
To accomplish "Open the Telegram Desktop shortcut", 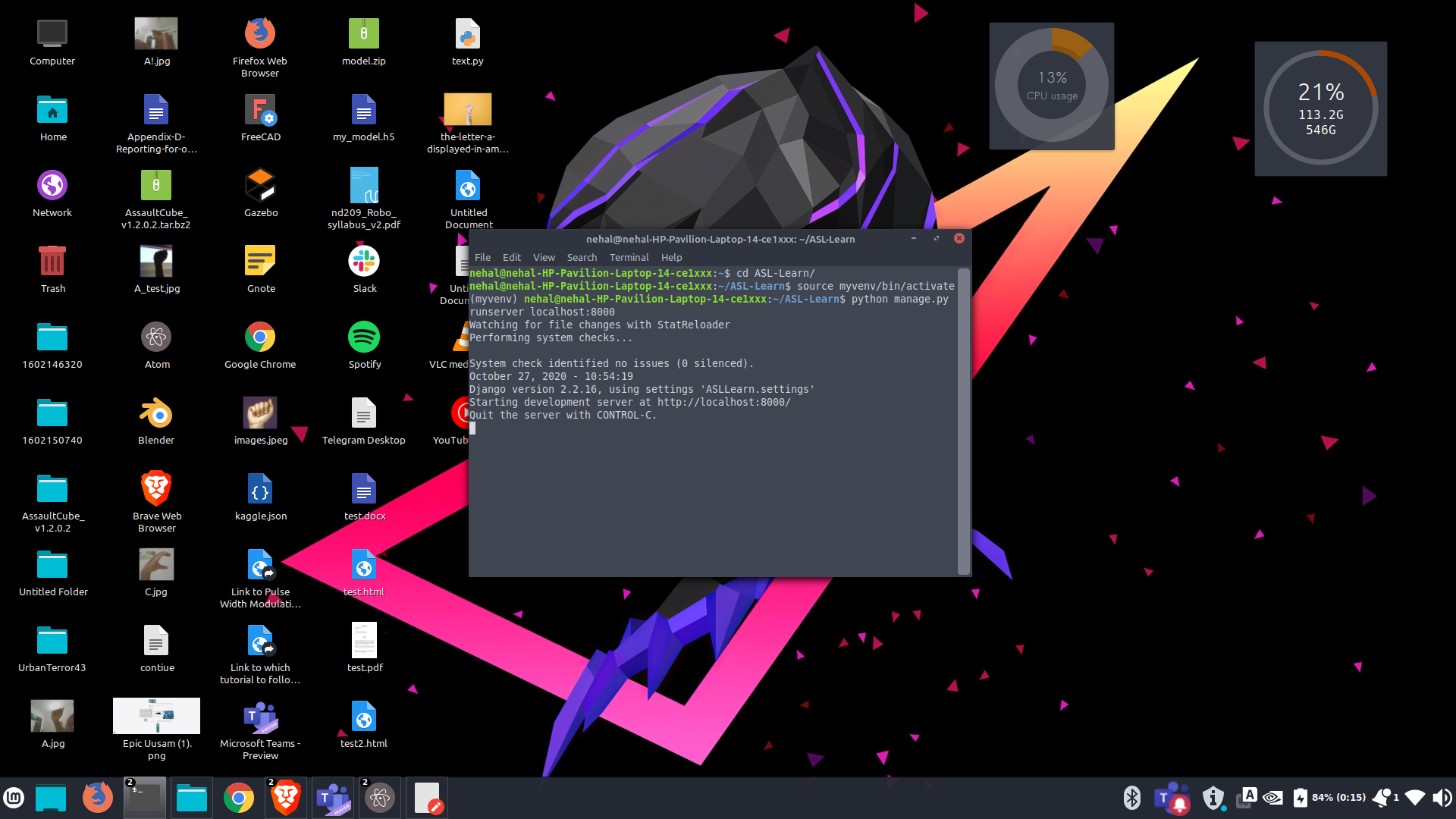I will pos(364,414).
